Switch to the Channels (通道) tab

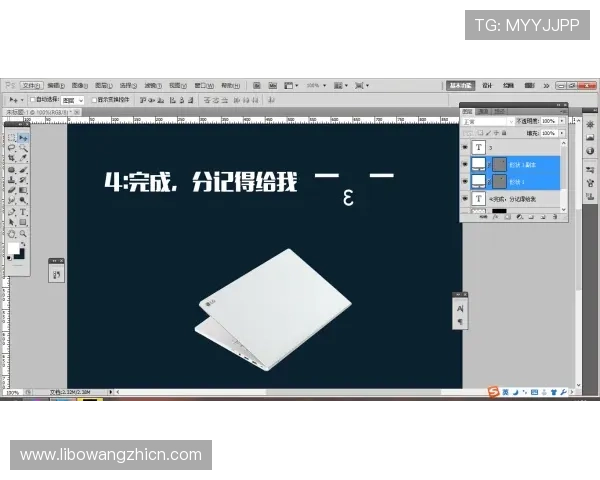[483, 111]
